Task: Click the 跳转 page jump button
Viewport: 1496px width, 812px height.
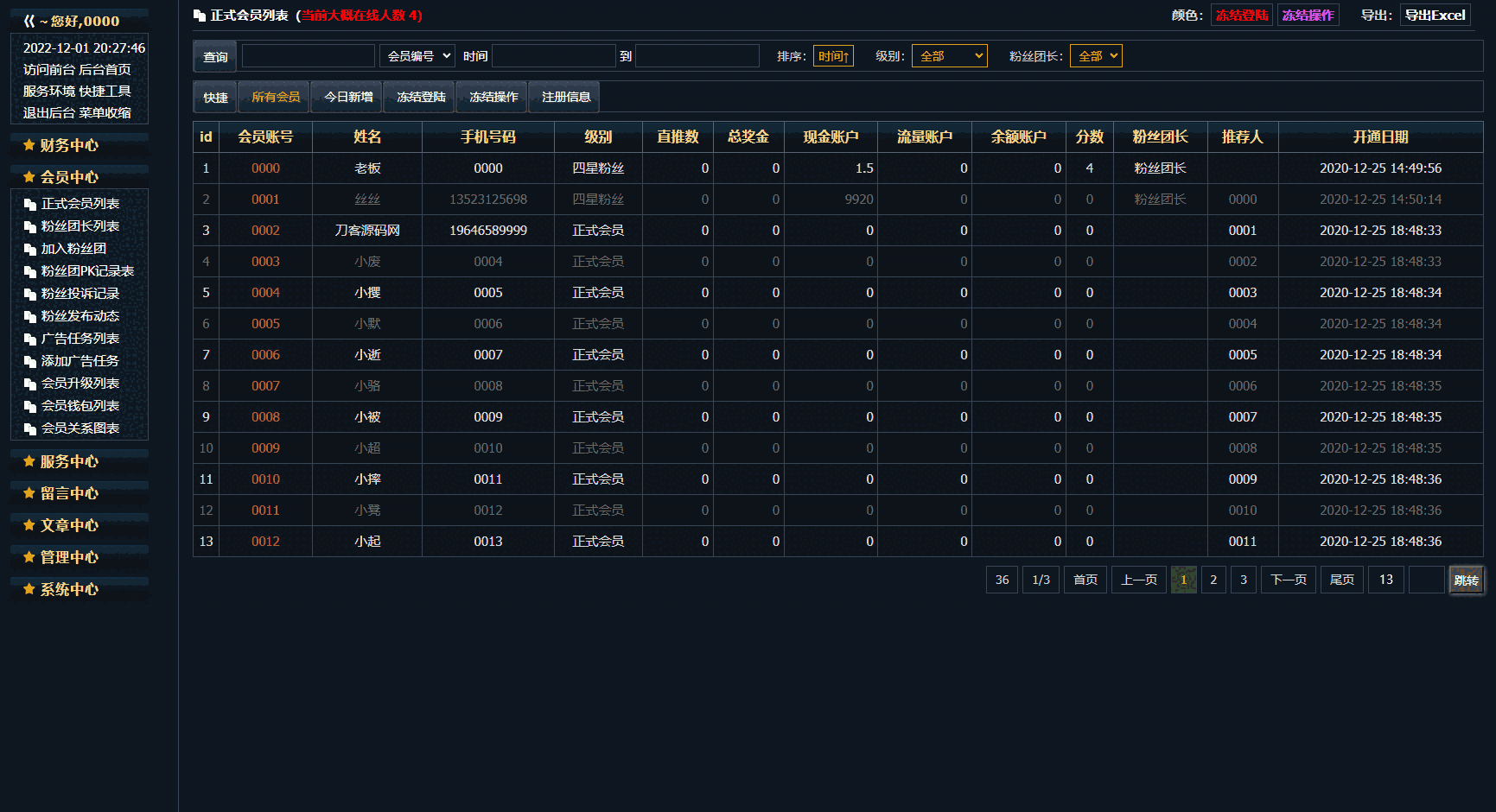Action: point(1466,580)
